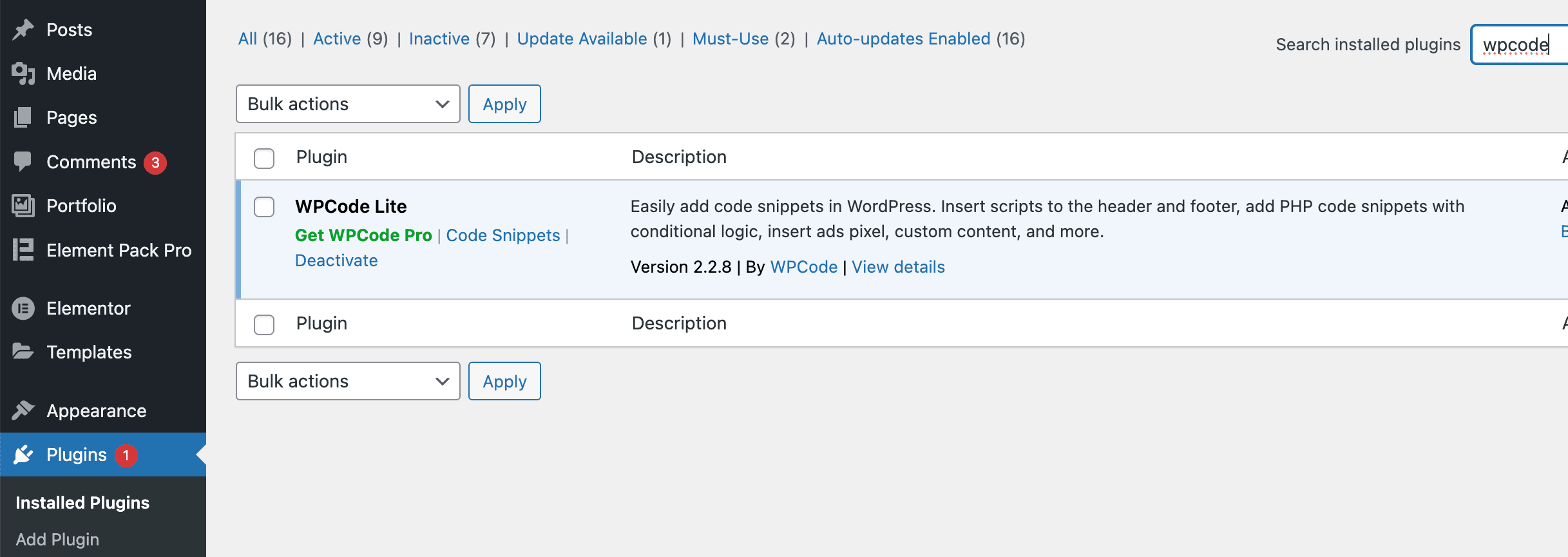Open the Must-Use plugins list
The width and height of the screenshot is (1568, 557).
(731, 38)
